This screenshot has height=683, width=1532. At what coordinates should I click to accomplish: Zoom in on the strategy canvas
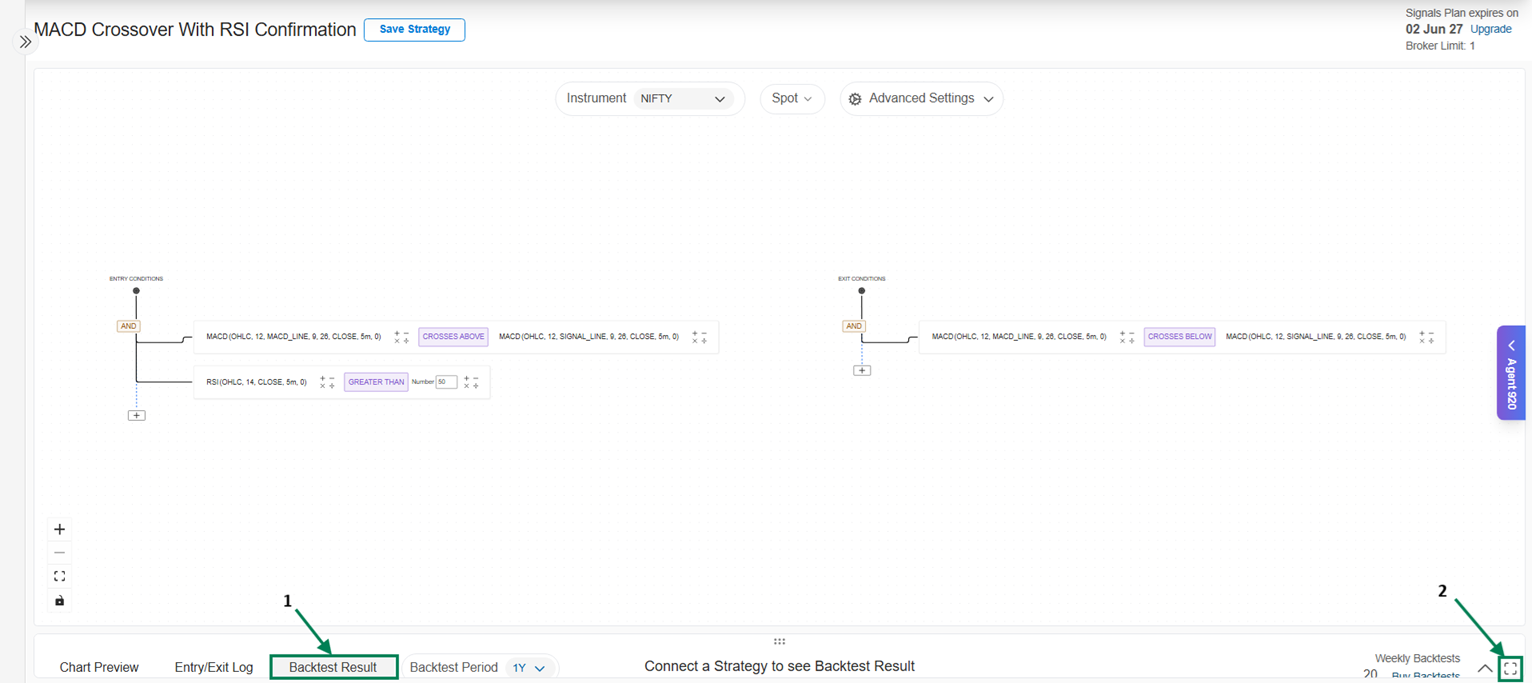[x=59, y=529]
